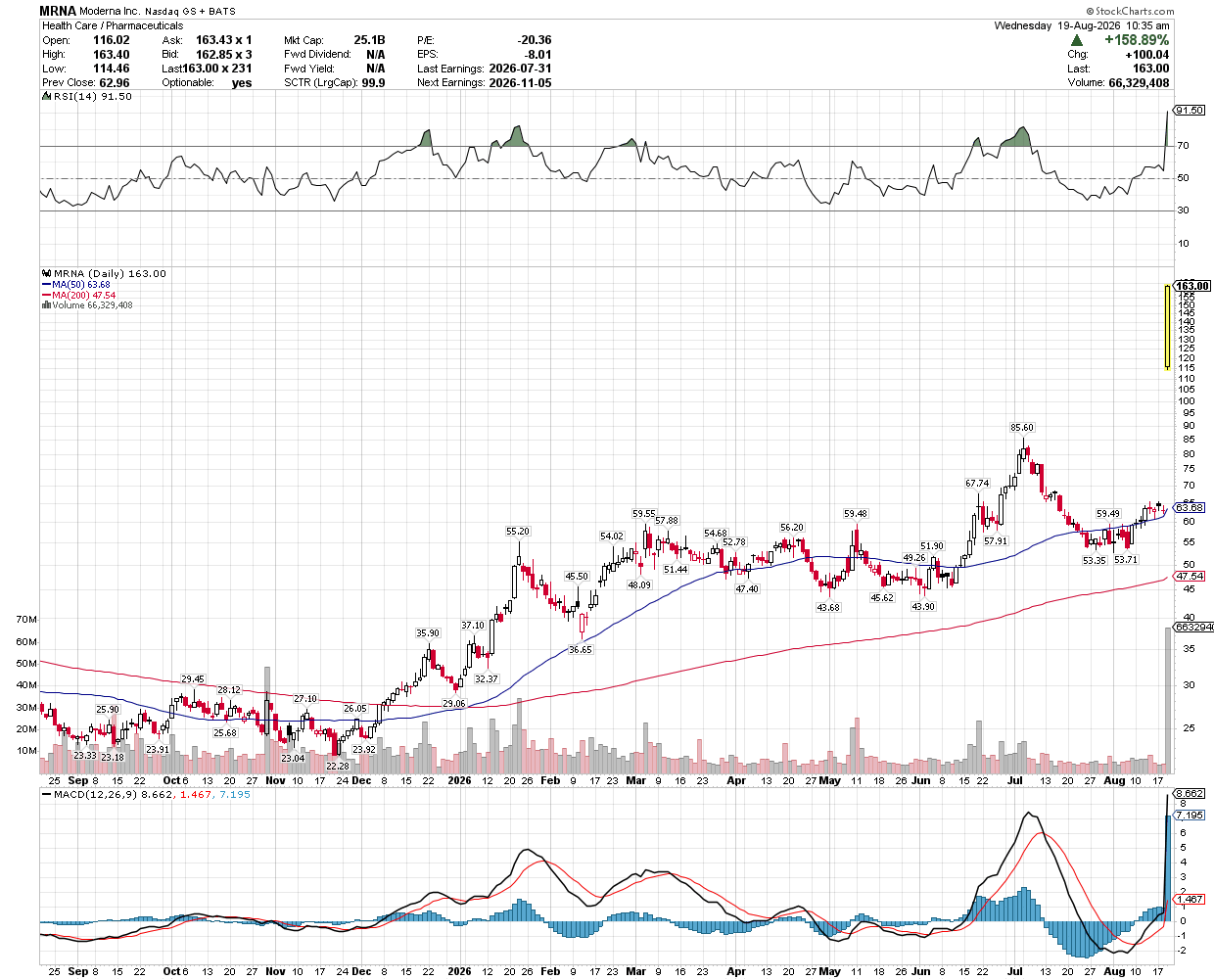Screen dimensions: 1214x980
Task: Select the Moderna Inc. company name
Action: 112,12
